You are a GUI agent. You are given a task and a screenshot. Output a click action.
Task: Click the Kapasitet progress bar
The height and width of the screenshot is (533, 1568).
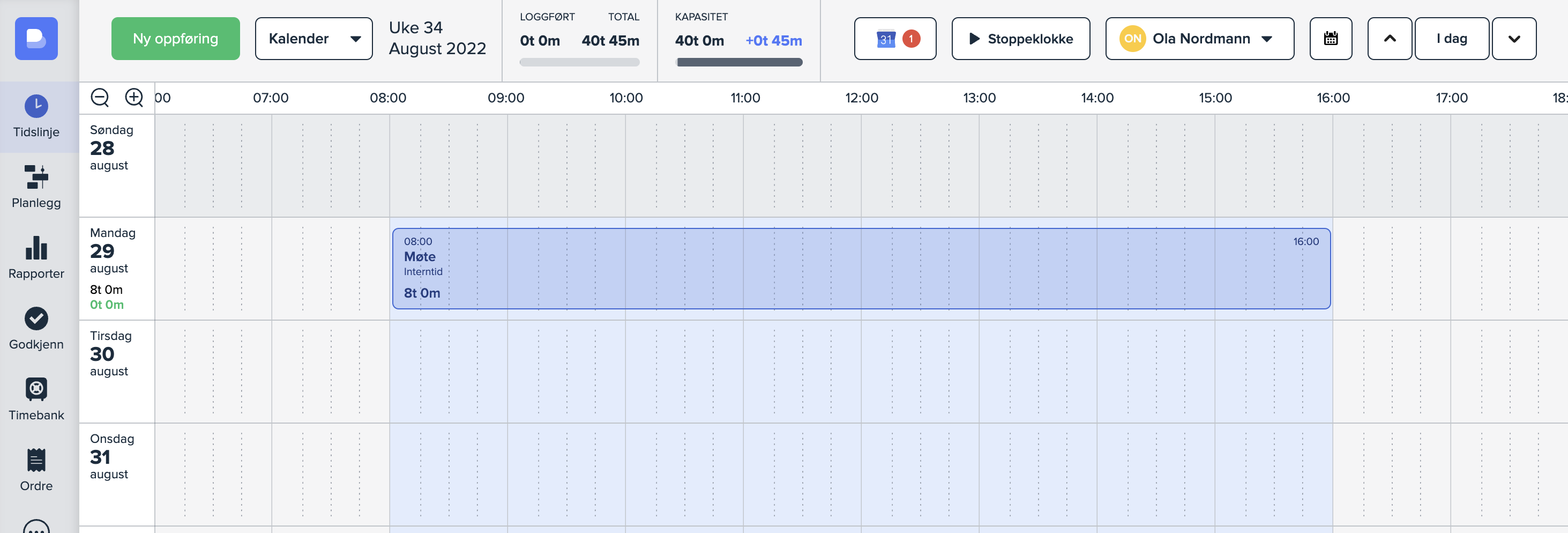[x=739, y=62]
